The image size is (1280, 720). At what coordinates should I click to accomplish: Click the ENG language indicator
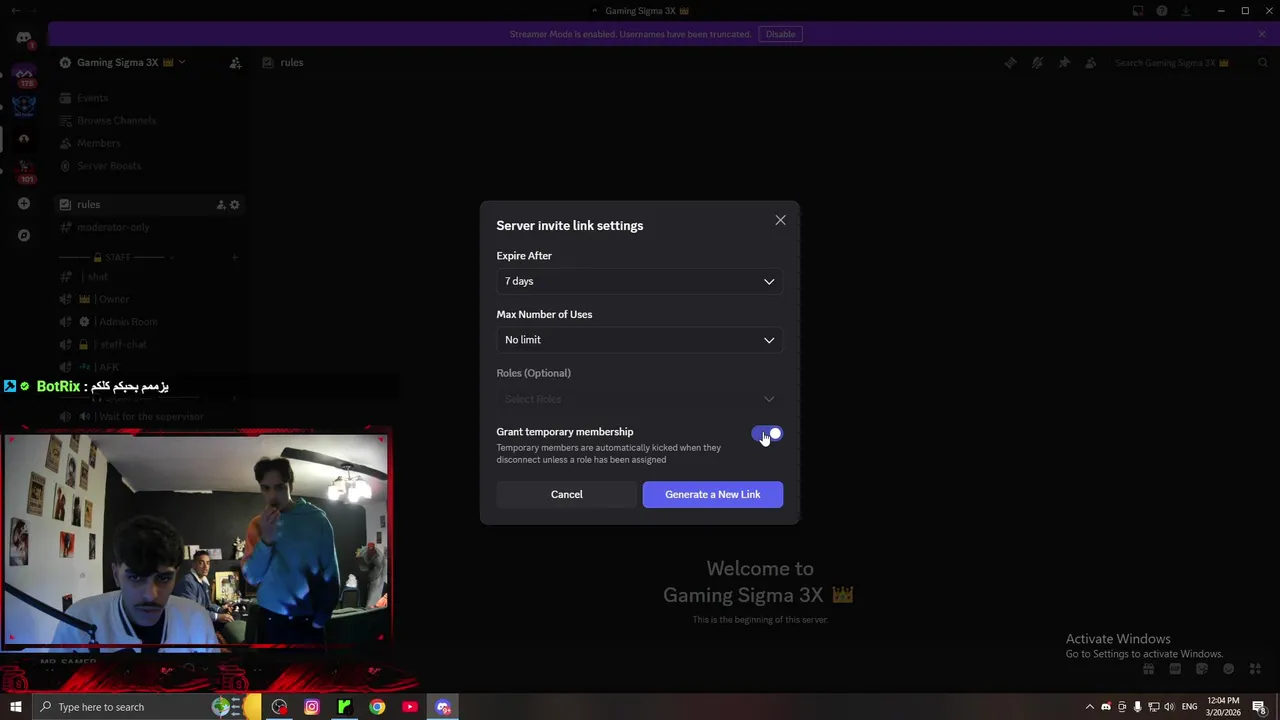click(x=1189, y=707)
